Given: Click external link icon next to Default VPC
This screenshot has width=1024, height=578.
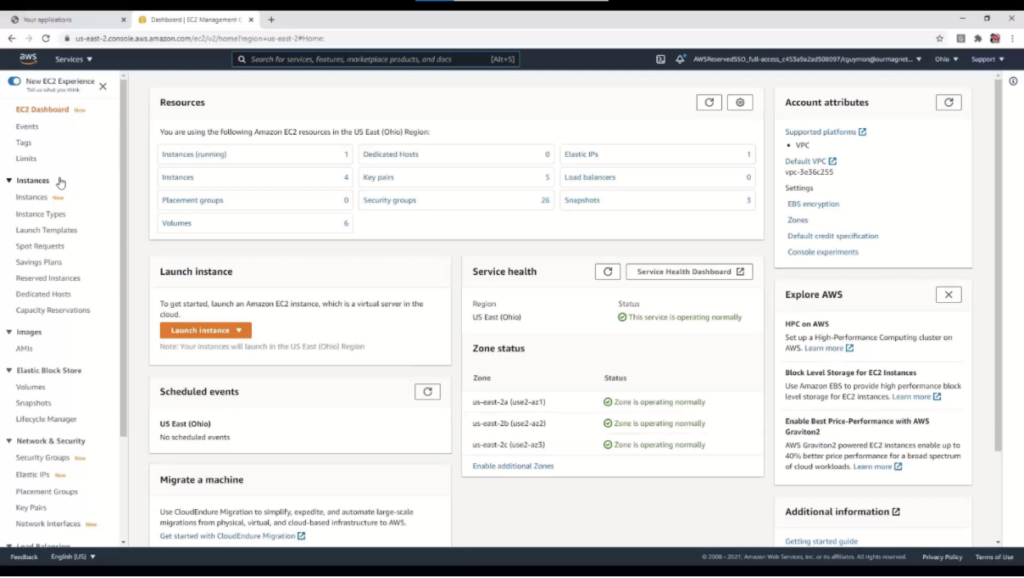Looking at the screenshot, I should coord(832,161).
